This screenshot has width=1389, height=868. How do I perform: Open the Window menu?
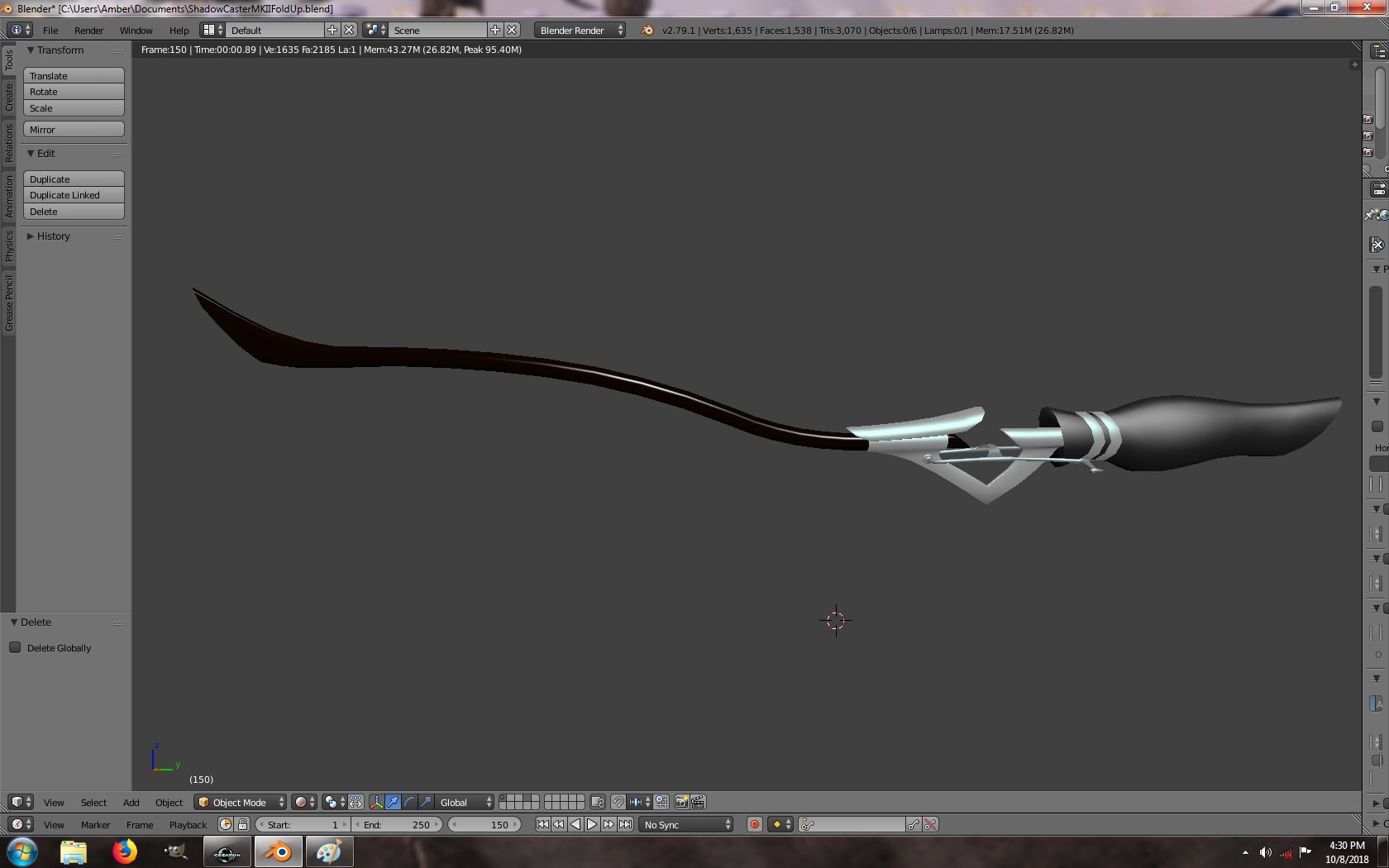click(x=136, y=31)
